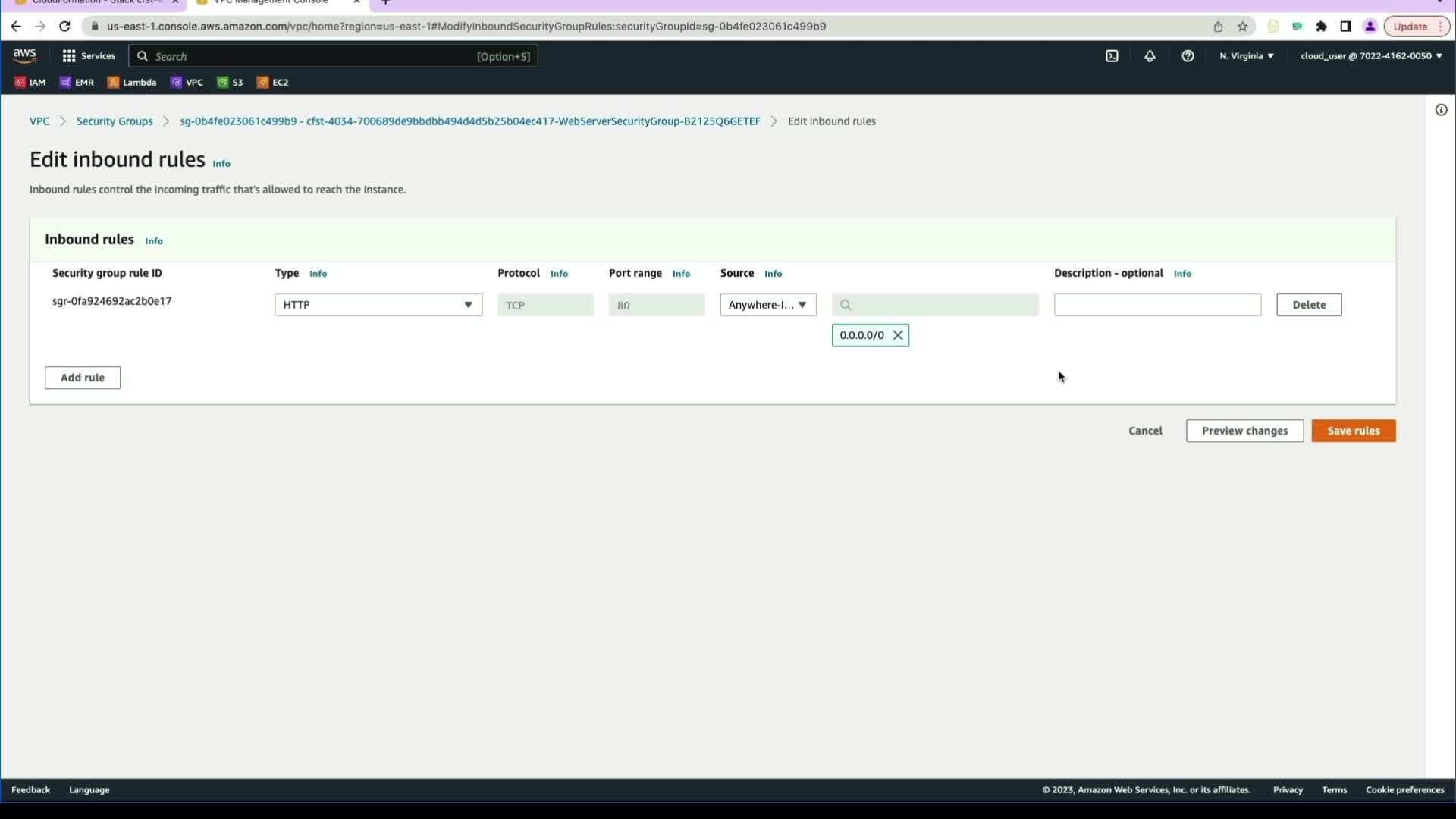This screenshot has height=819, width=1456.
Task: Open the notifications bell
Action: 1150,56
